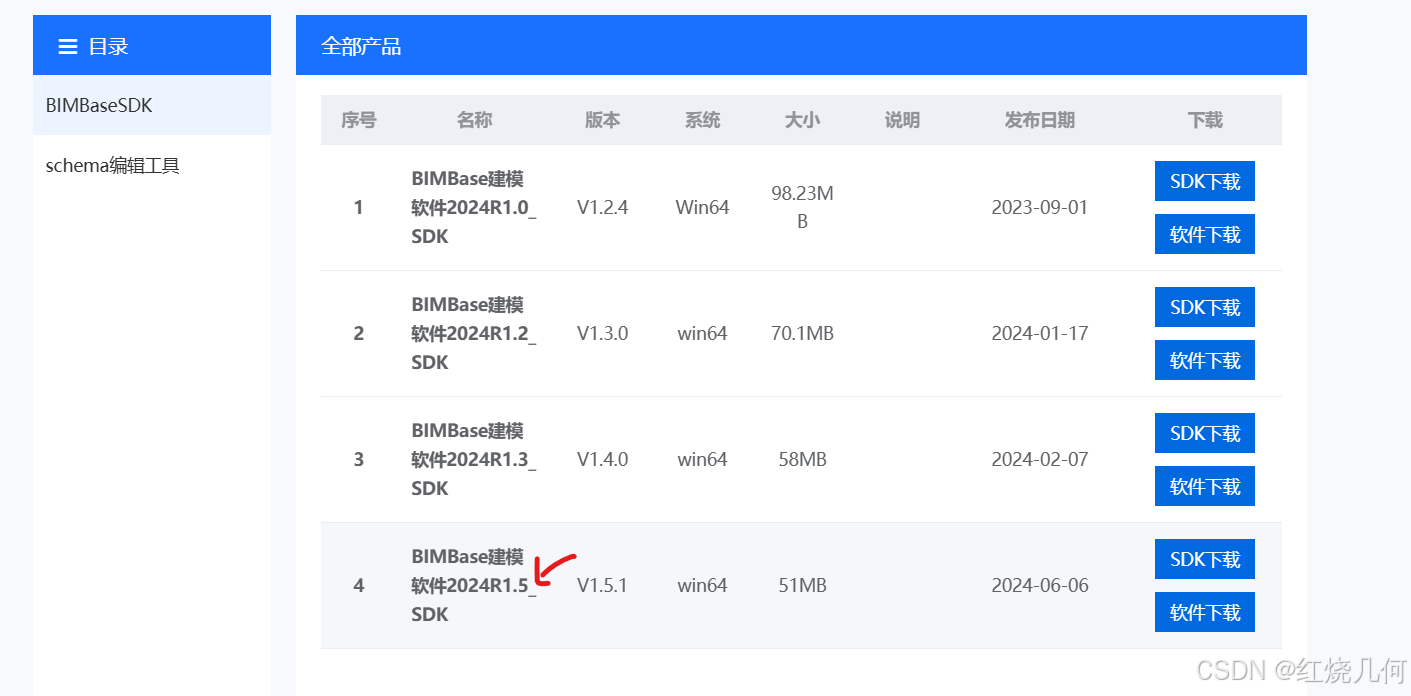Select product name BIMBase建模软件2024R1.2_SDK
The image size is (1411, 696).
tap(474, 334)
